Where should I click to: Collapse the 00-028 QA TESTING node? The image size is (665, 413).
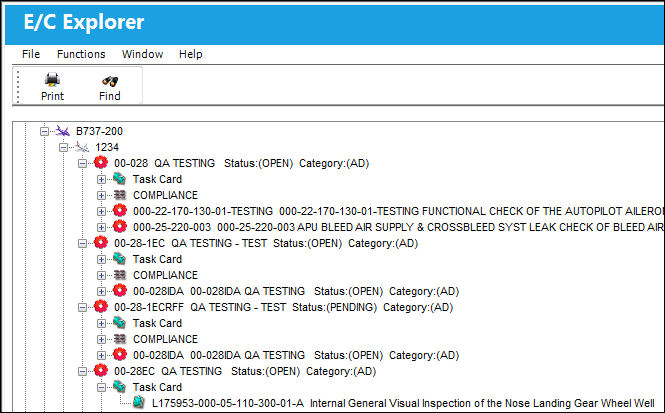tap(82, 164)
